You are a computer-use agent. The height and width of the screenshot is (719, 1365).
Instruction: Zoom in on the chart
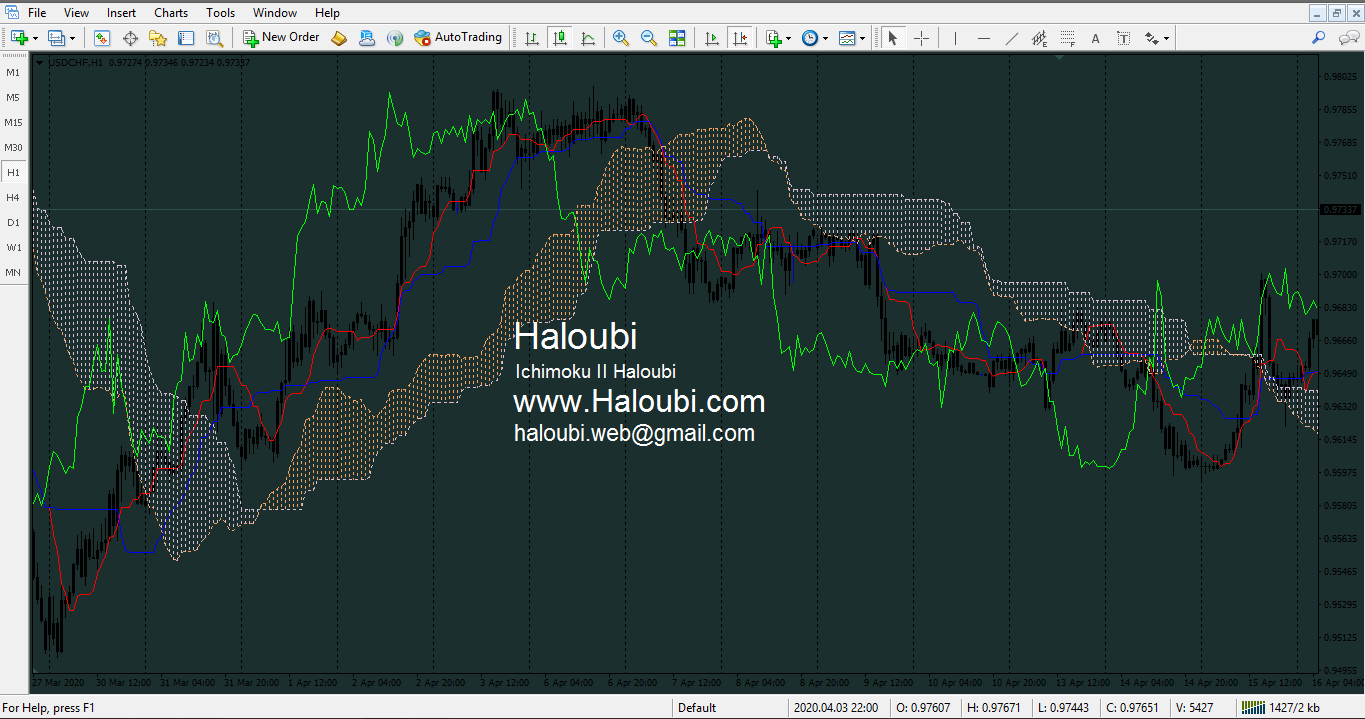(x=621, y=38)
